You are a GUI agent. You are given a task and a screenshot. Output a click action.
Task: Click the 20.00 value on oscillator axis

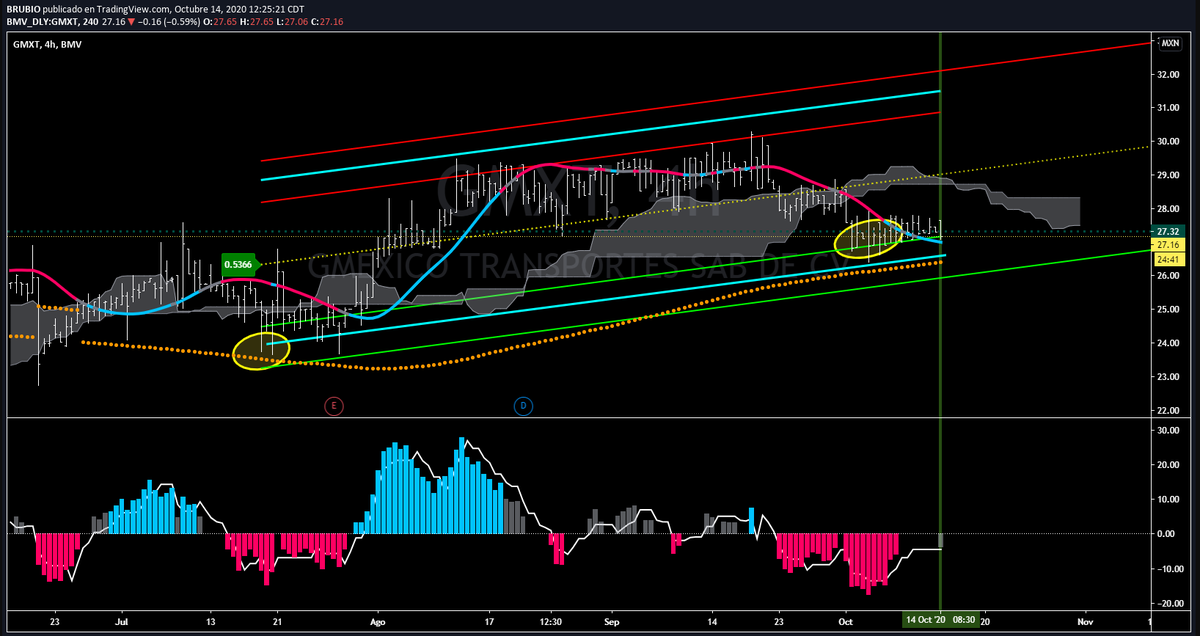pos(1169,464)
